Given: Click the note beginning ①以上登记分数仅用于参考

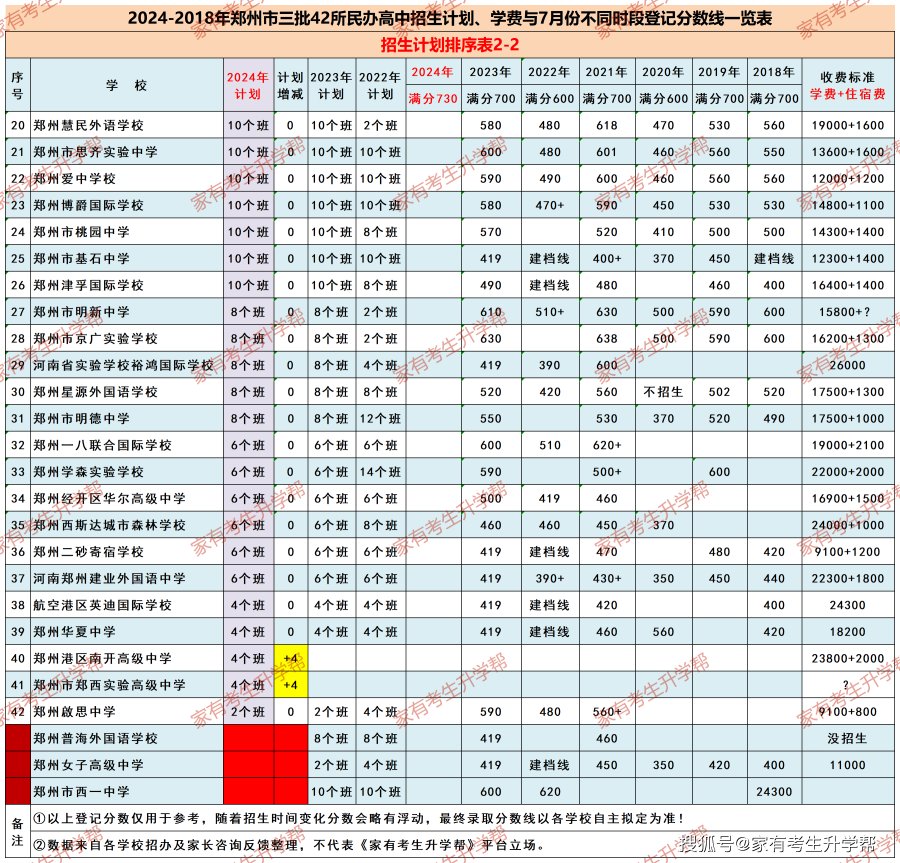Looking at the screenshot, I should [359, 819].
